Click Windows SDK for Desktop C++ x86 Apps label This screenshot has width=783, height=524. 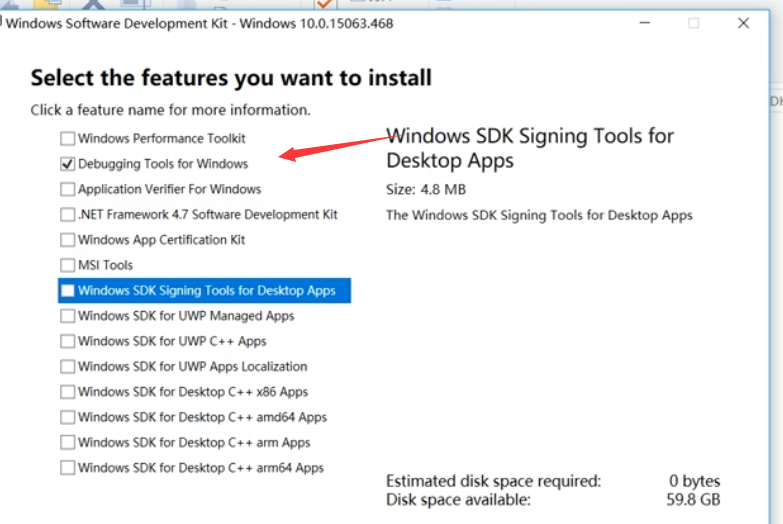click(x=193, y=392)
